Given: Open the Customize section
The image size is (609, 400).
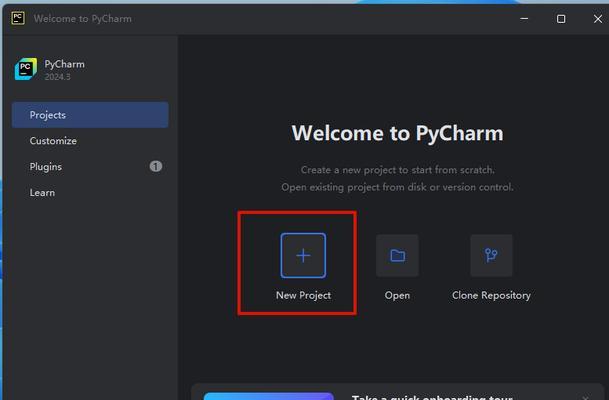Looking at the screenshot, I should pos(90,141).
